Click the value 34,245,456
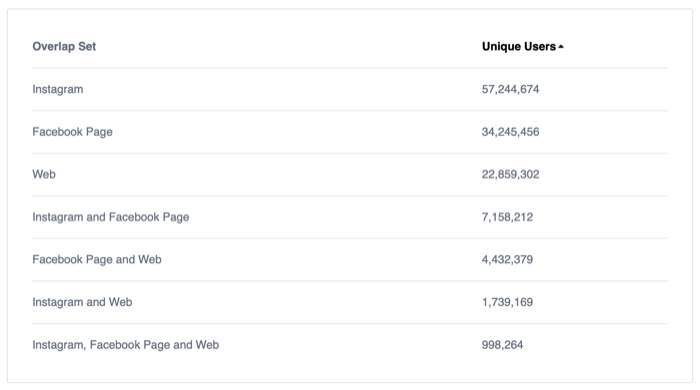 [x=510, y=132]
